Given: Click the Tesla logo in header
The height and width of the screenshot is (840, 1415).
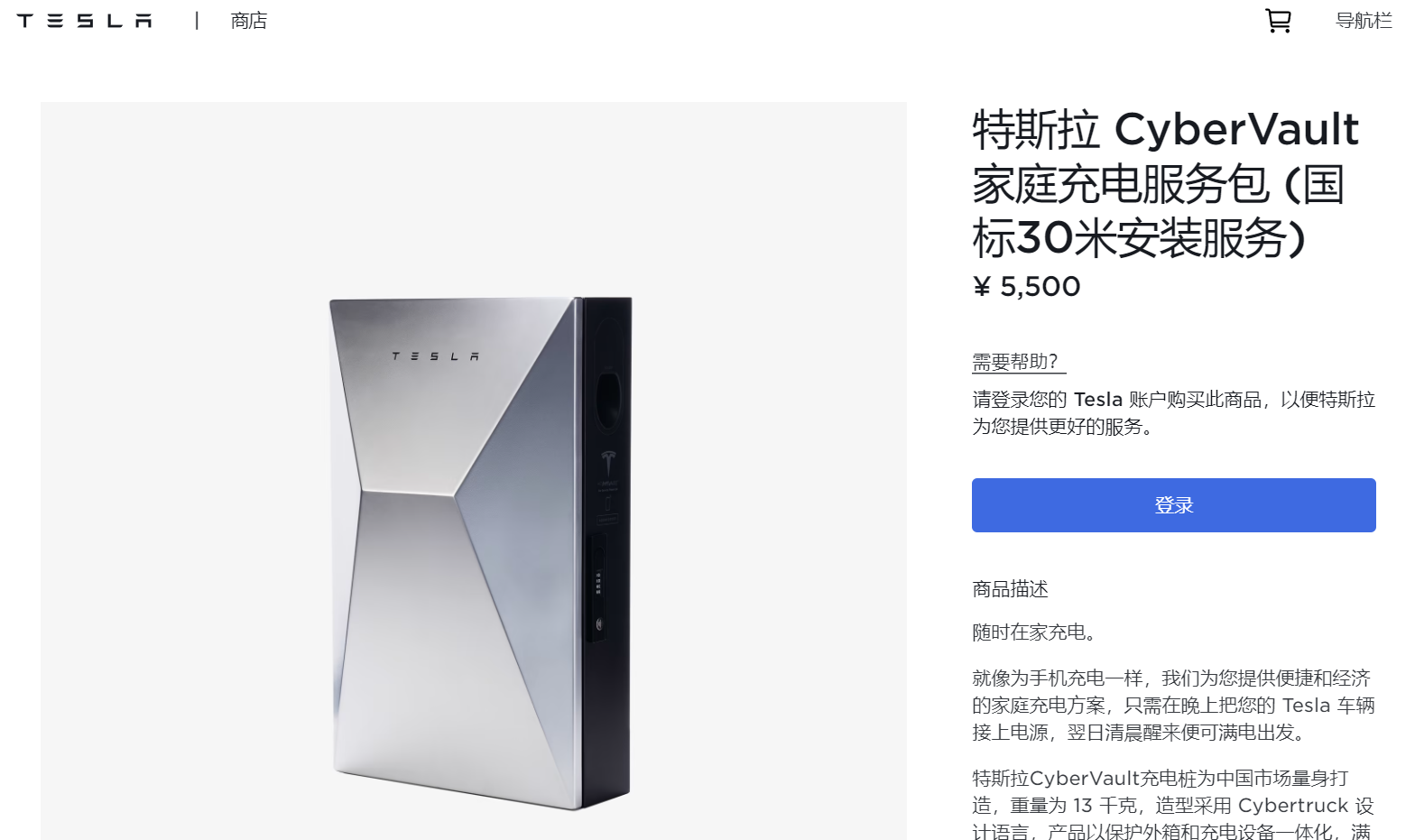Looking at the screenshot, I should point(85,21).
